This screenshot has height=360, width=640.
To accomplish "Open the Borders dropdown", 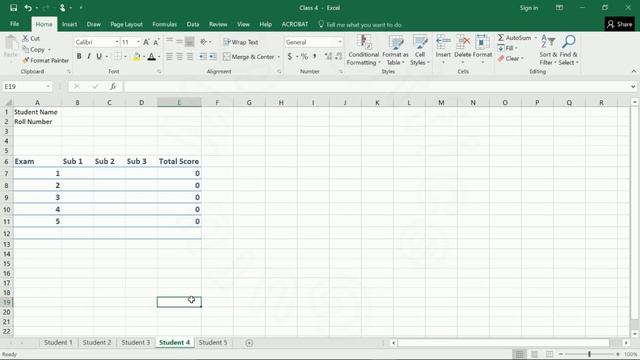I will coord(125,57).
